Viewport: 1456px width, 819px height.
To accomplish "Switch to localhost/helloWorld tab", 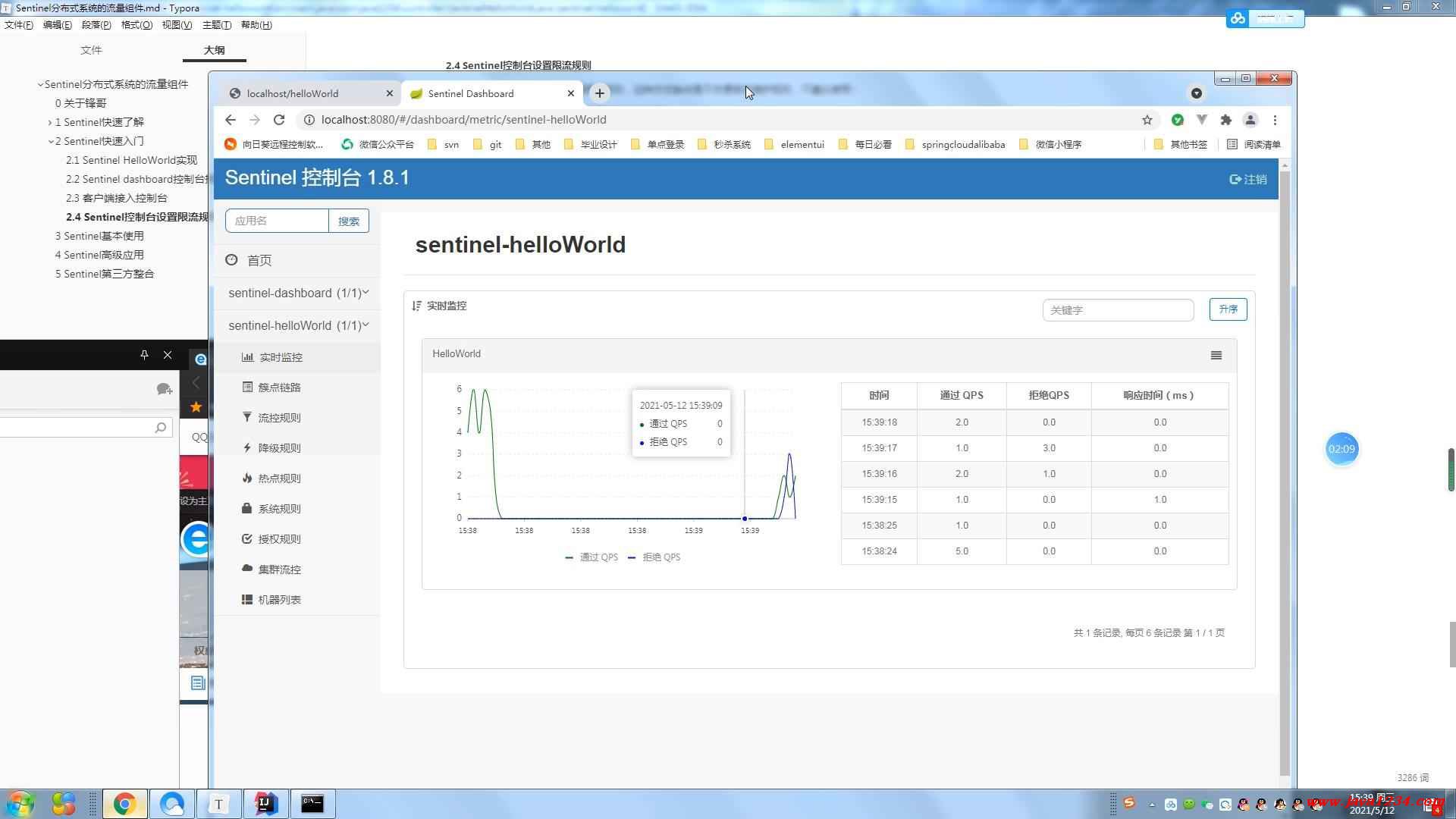I will (x=311, y=93).
